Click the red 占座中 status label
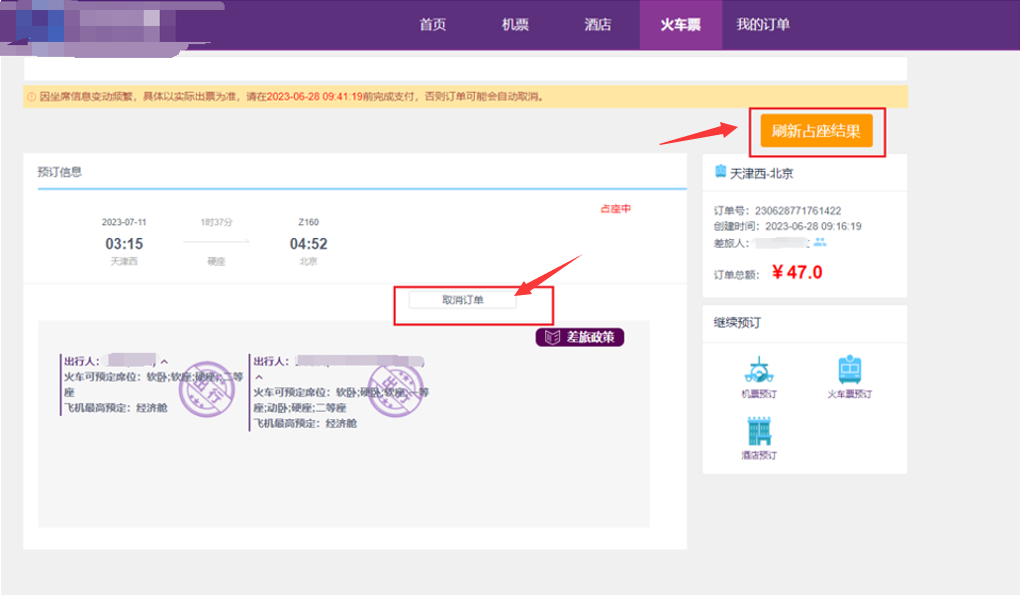The width and height of the screenshot is (1020, 595). (615, 209)
